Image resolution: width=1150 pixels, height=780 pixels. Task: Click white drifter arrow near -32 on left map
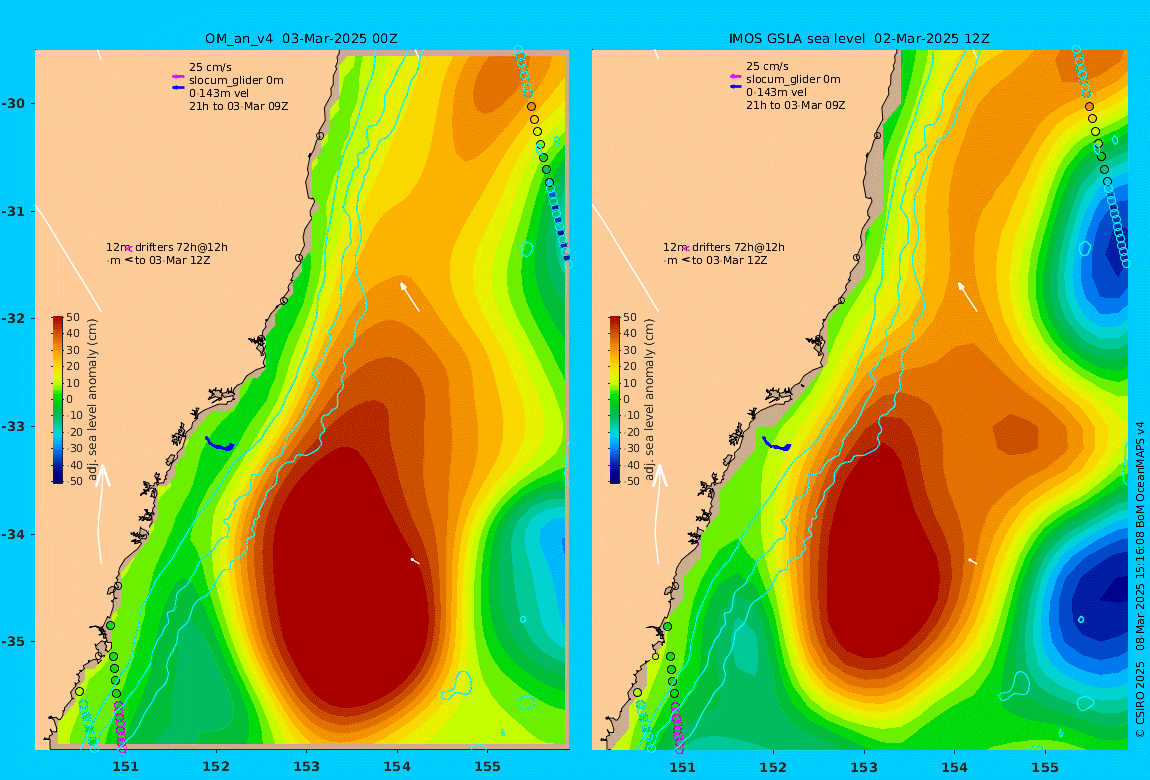point(409,296)
